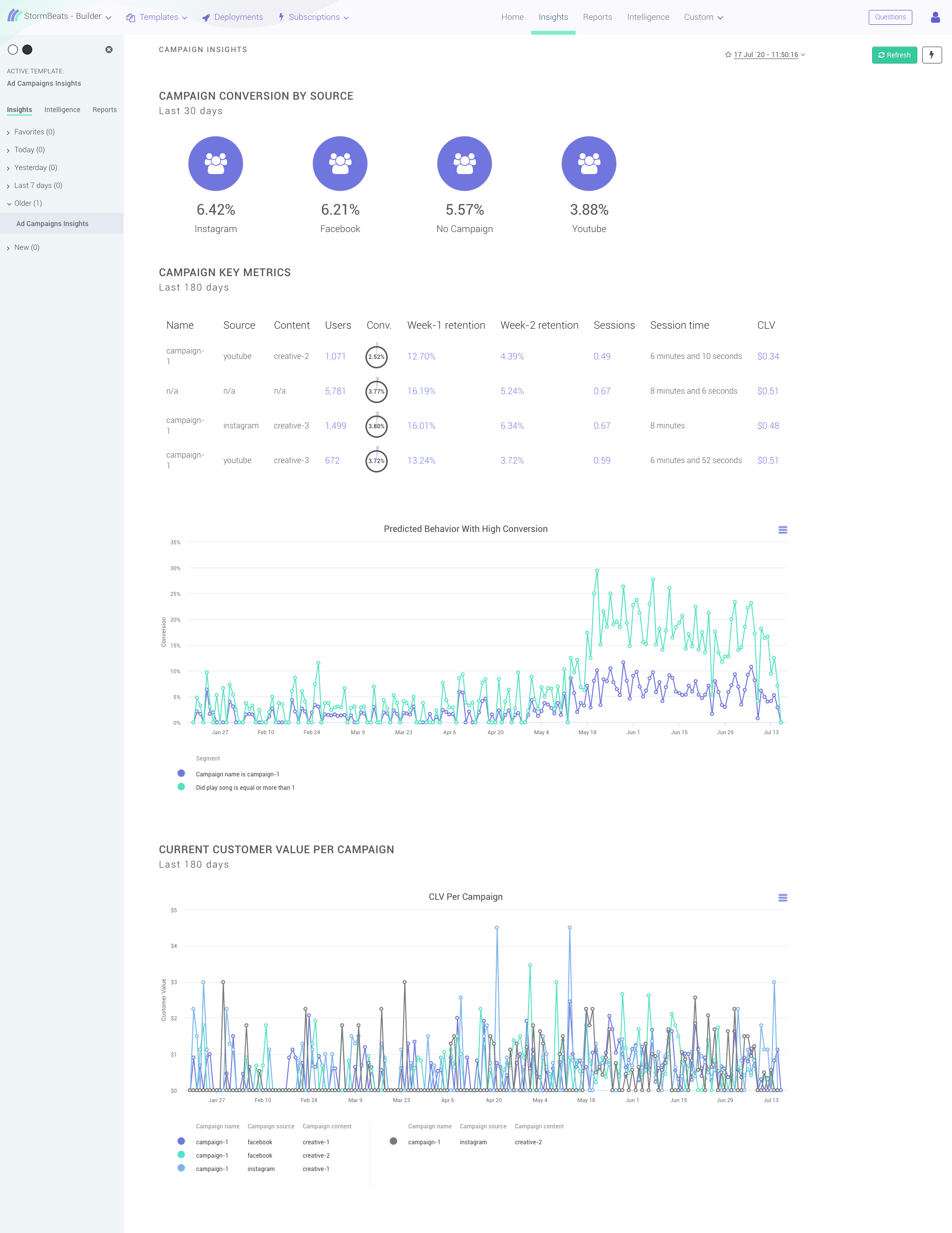The image size is (952, 1233).
Task: Collapse the Older (1) group
Action: 28,203
